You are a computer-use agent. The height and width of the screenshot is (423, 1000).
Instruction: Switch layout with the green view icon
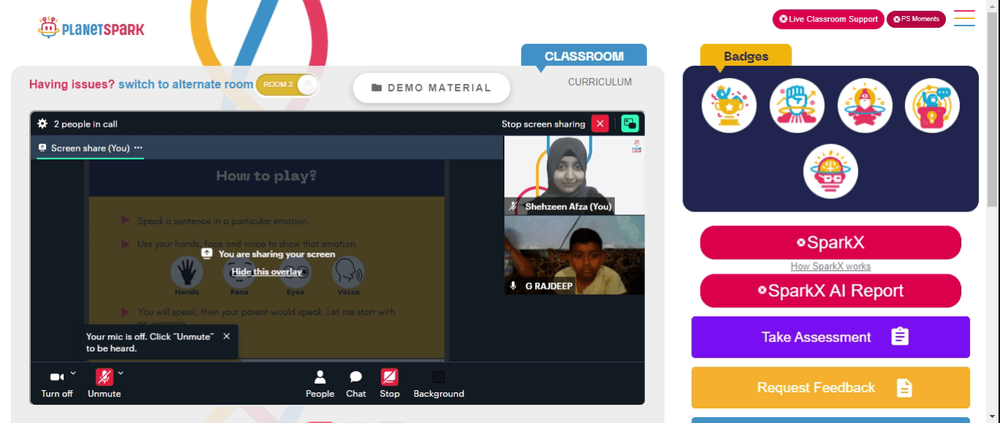click(x=630, y=124)
